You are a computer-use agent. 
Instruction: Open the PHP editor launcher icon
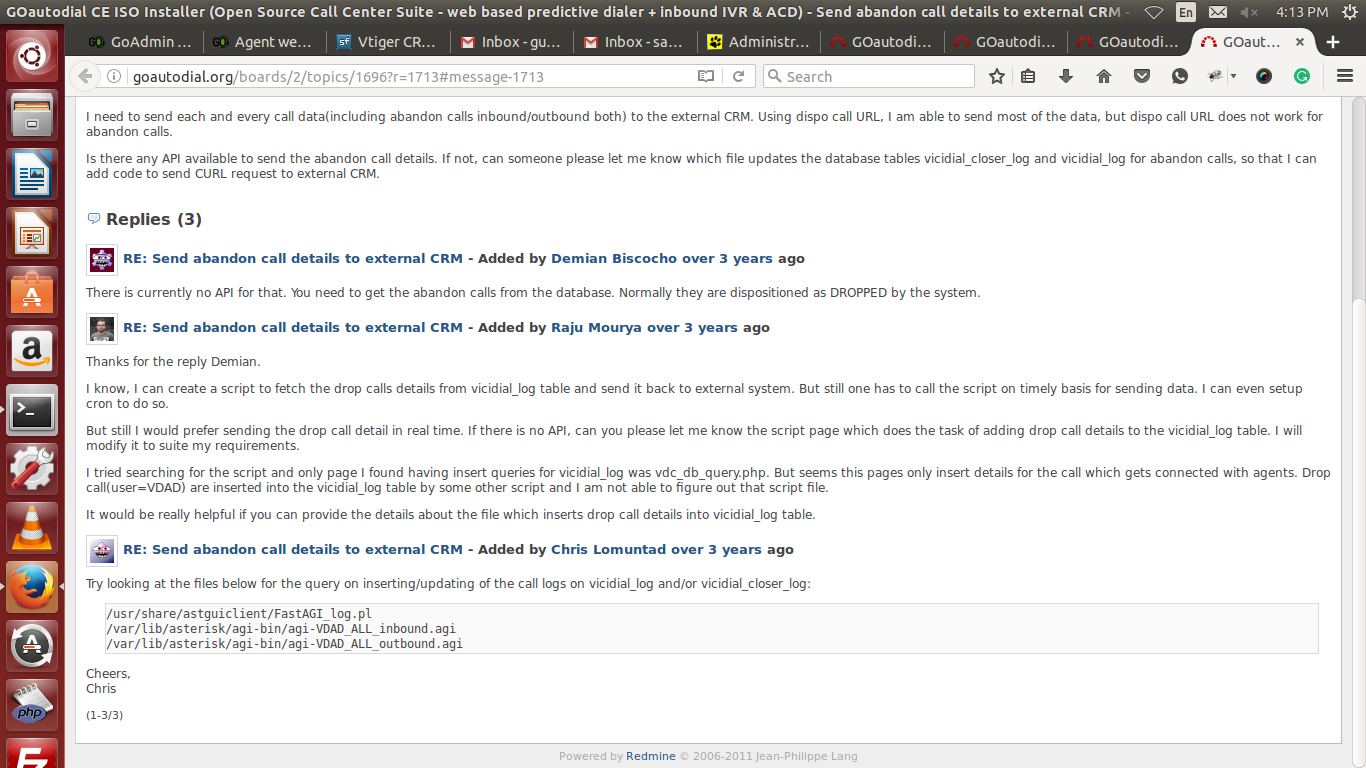click(32, 705)
